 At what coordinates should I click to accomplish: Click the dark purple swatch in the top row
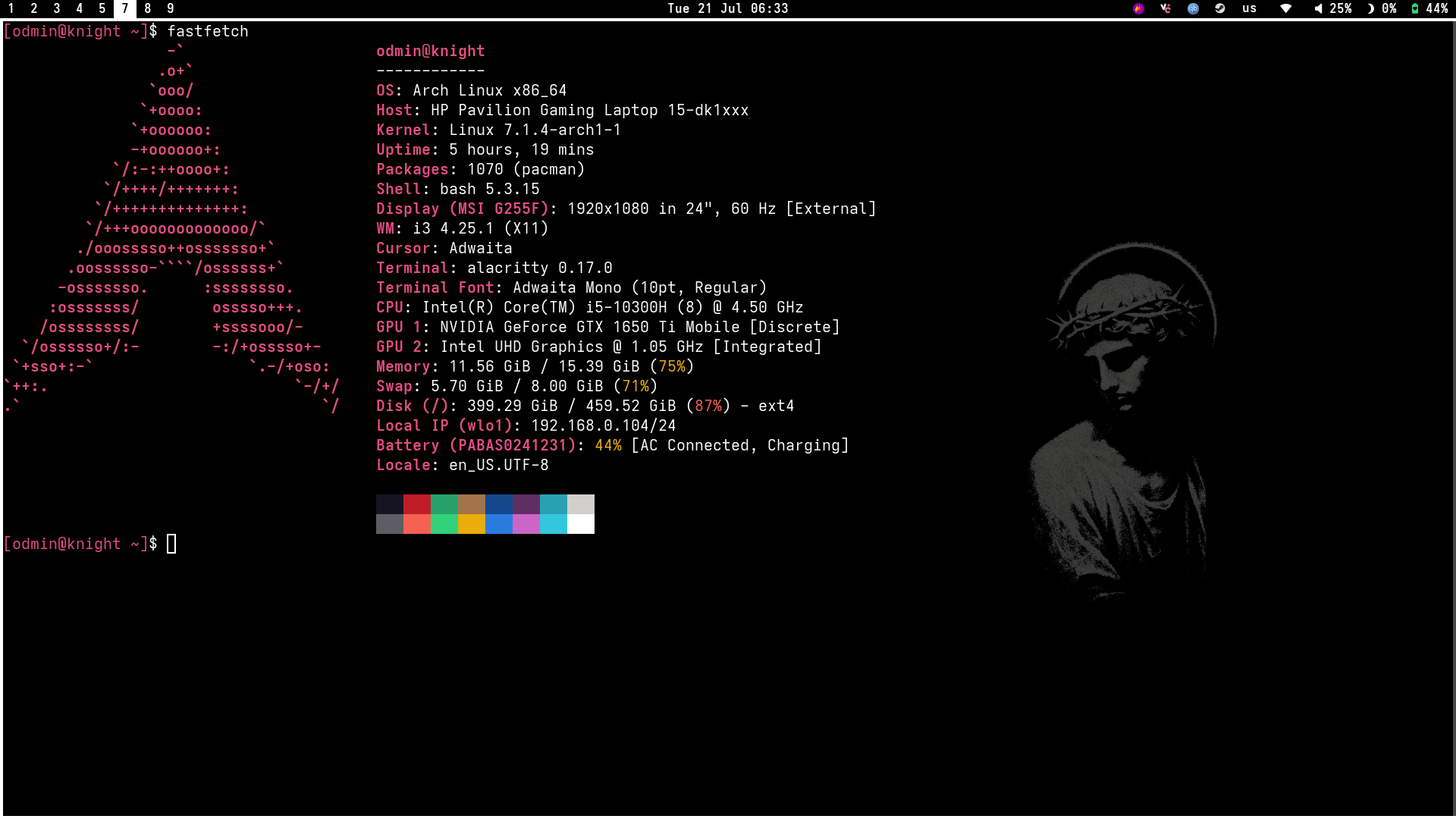coord(526,504)
